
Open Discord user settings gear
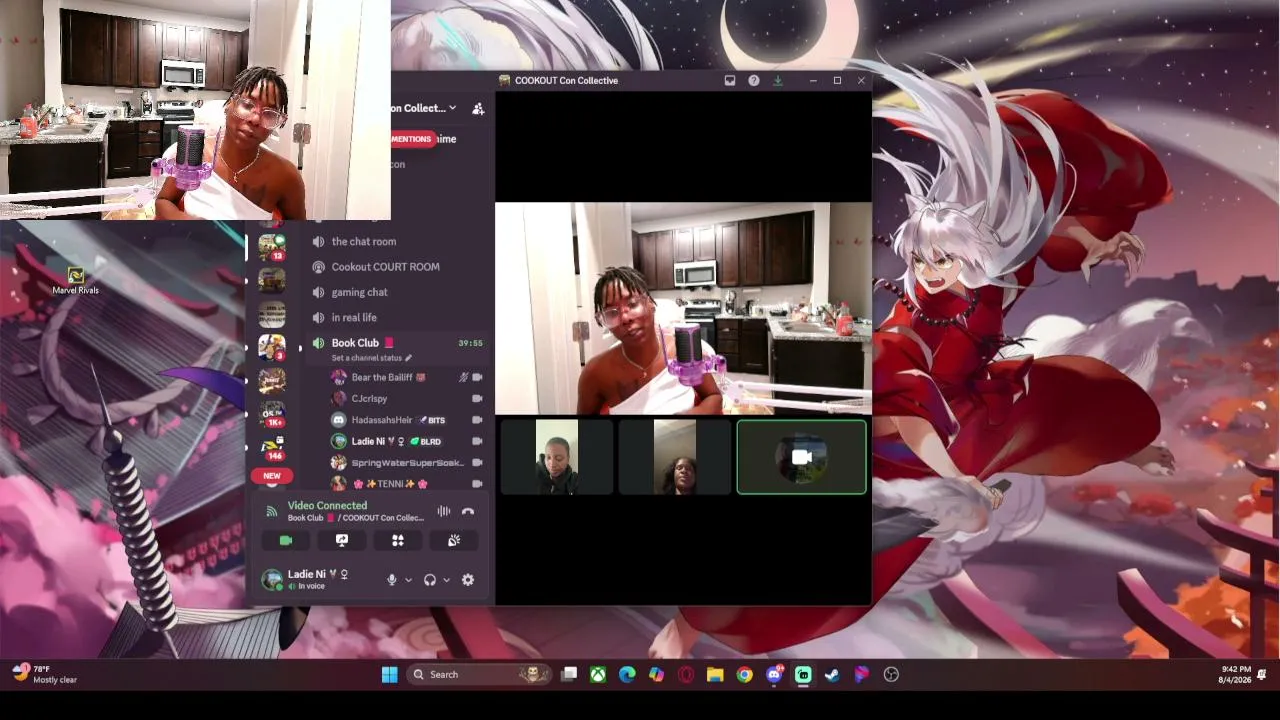[x=468, y=580]
